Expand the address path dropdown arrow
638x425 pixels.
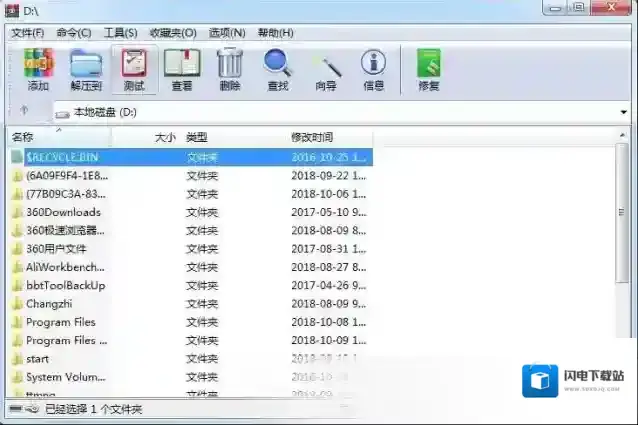tap(623, 112)
